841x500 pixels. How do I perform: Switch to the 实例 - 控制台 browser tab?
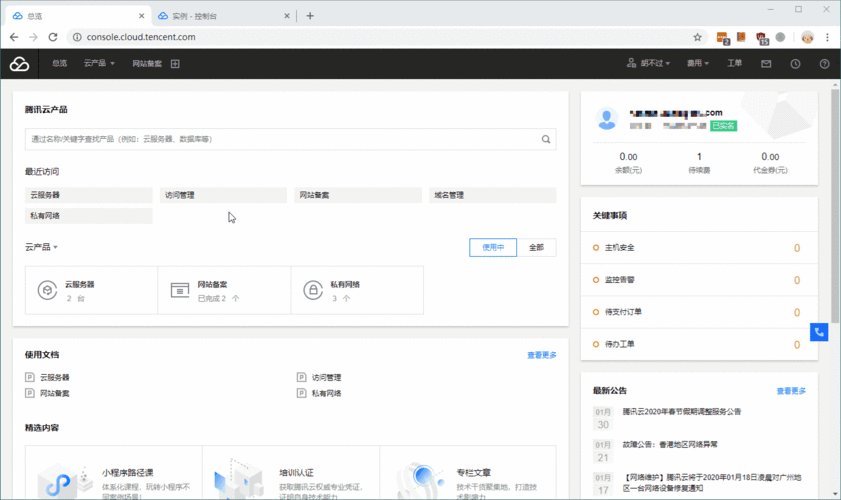pos(223,16)
